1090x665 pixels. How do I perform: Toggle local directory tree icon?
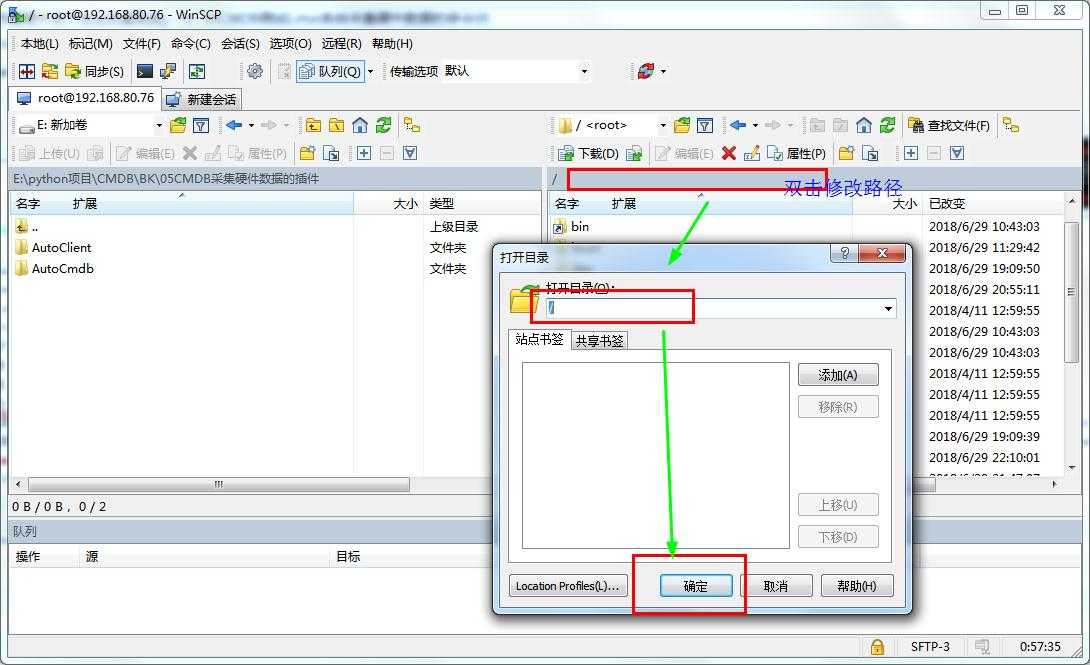(412, 125)
